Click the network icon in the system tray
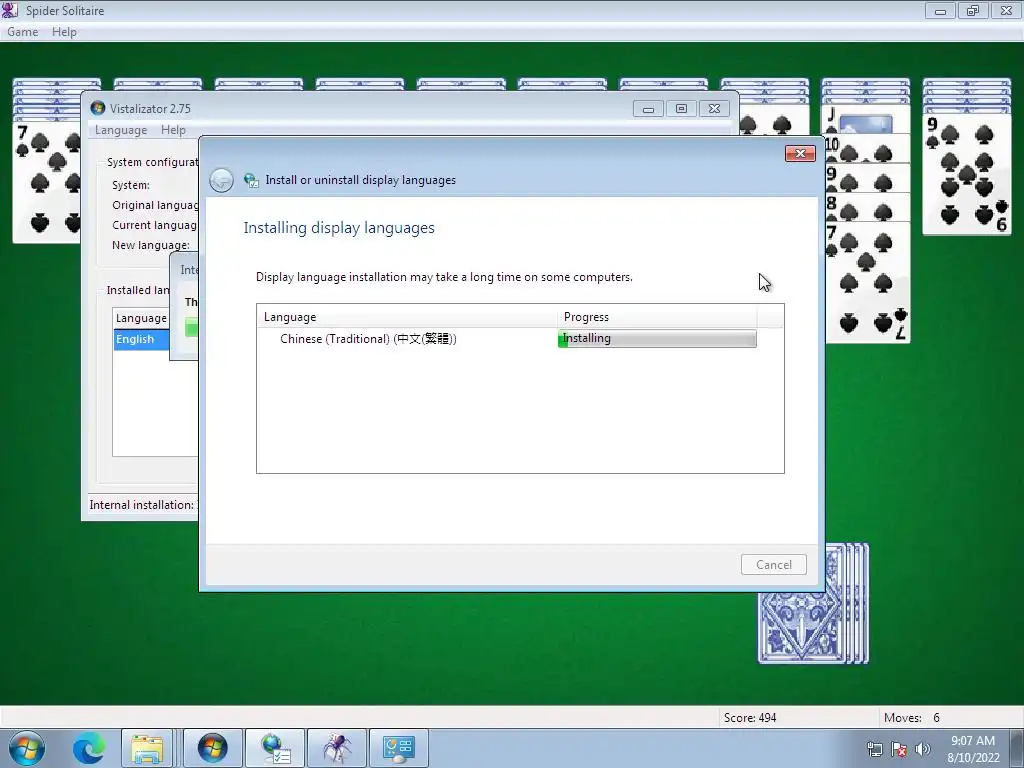The height and width of the screenshot is (768, 1024). tap(874, 749)
